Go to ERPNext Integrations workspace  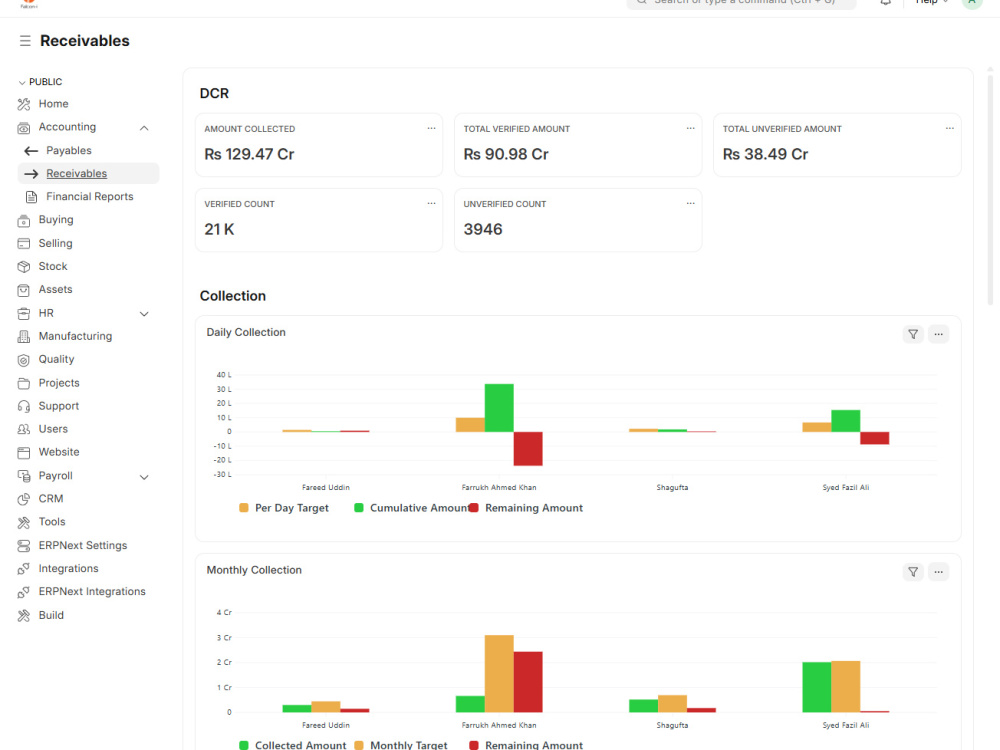(92, 592)
